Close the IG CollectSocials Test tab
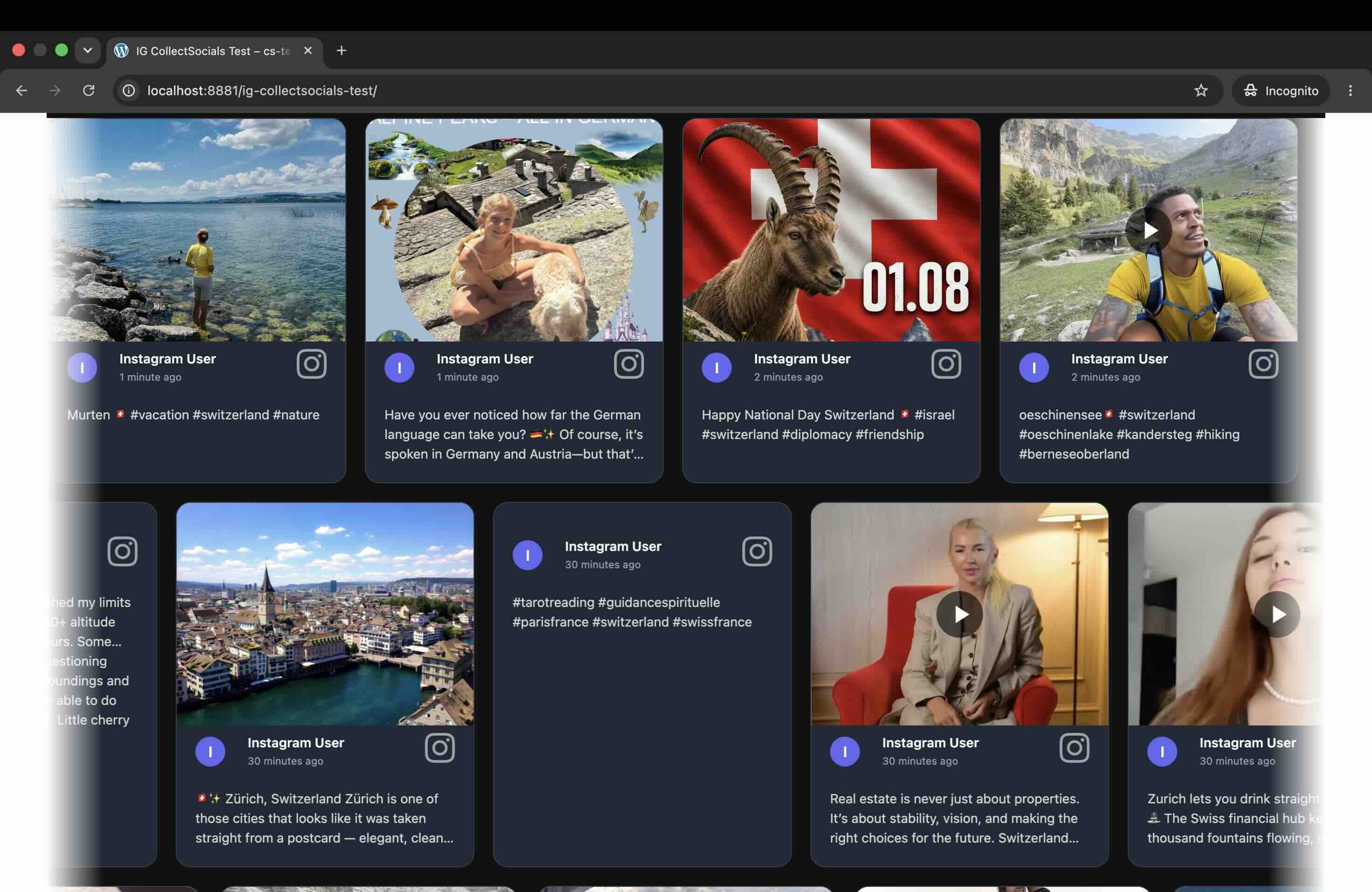 coord(308,51)
